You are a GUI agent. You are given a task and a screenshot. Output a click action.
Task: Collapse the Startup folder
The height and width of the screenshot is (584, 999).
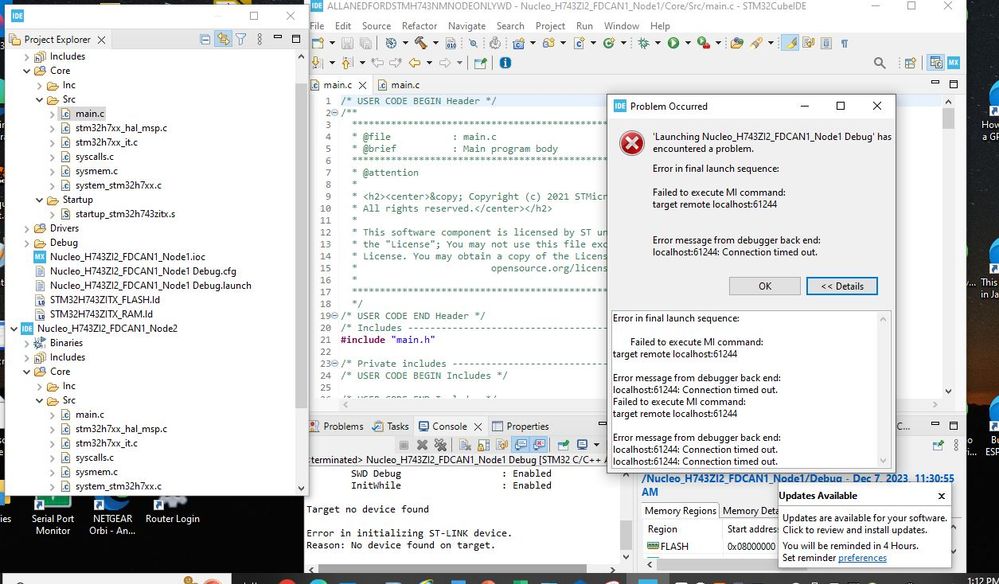pos(40,199)
